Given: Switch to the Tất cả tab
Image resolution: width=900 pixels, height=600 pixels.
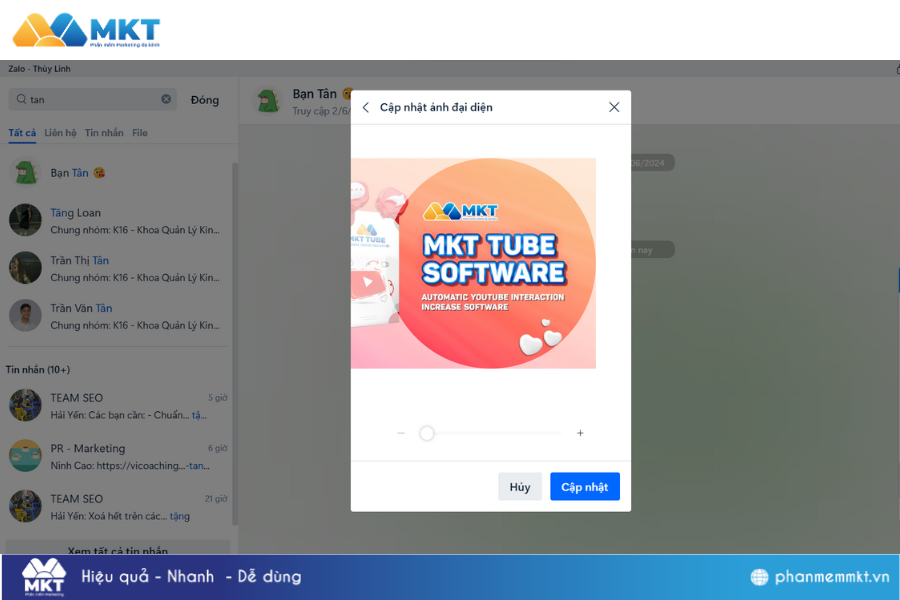Looking at the screenshot, I should (x=22, y=133).
